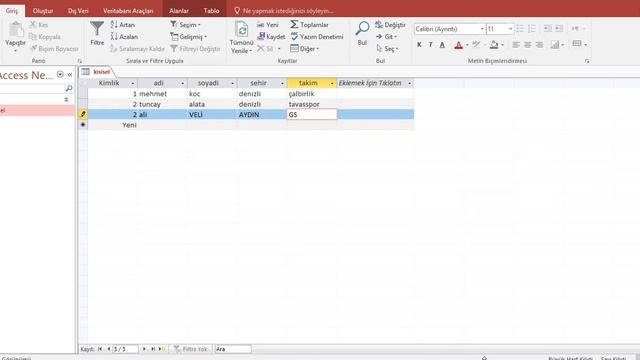
Task: Toggle italic T formatting
Action: (431, 44)
